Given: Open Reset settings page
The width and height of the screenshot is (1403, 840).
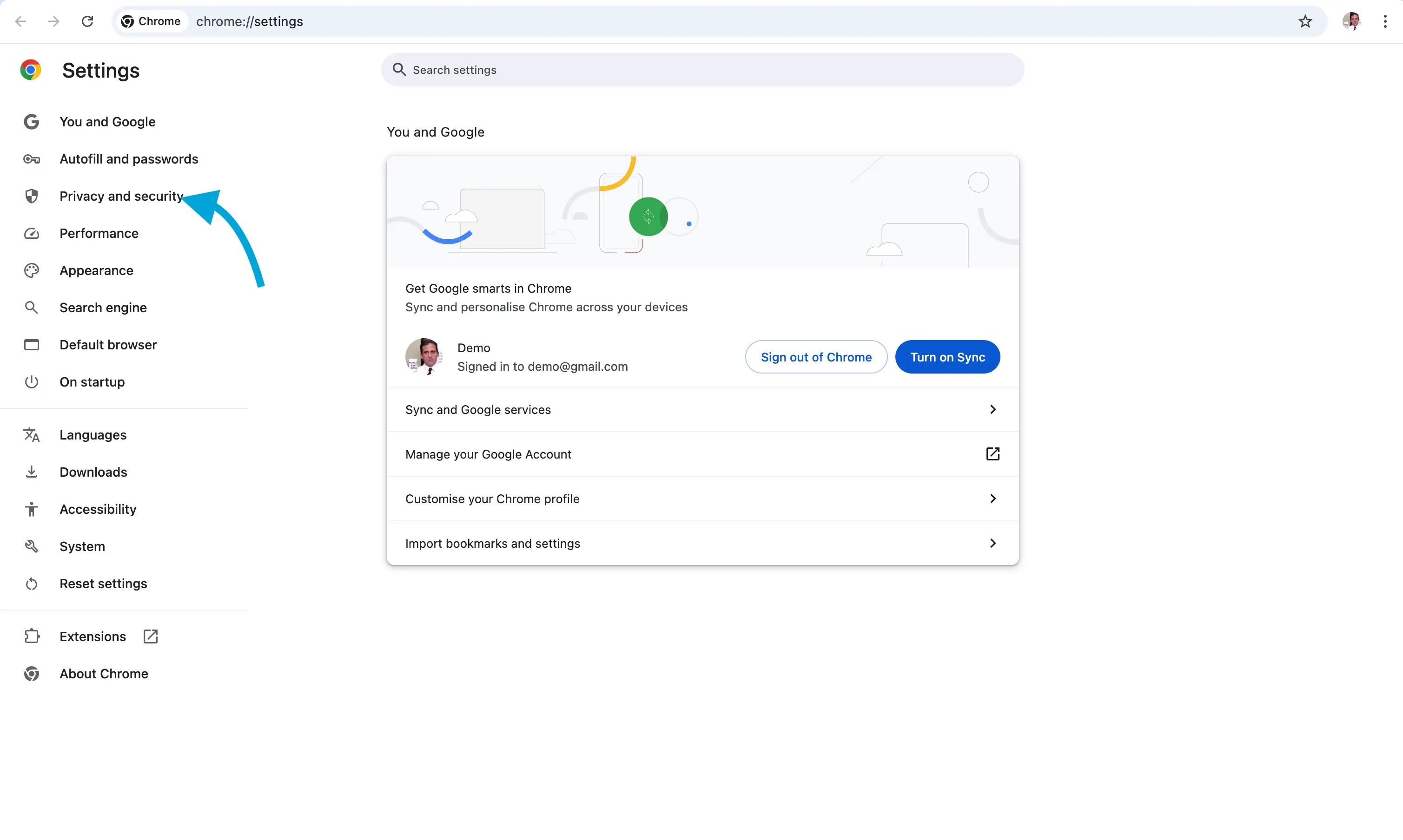Looking at the screenshot, I should tap(104, 584).
